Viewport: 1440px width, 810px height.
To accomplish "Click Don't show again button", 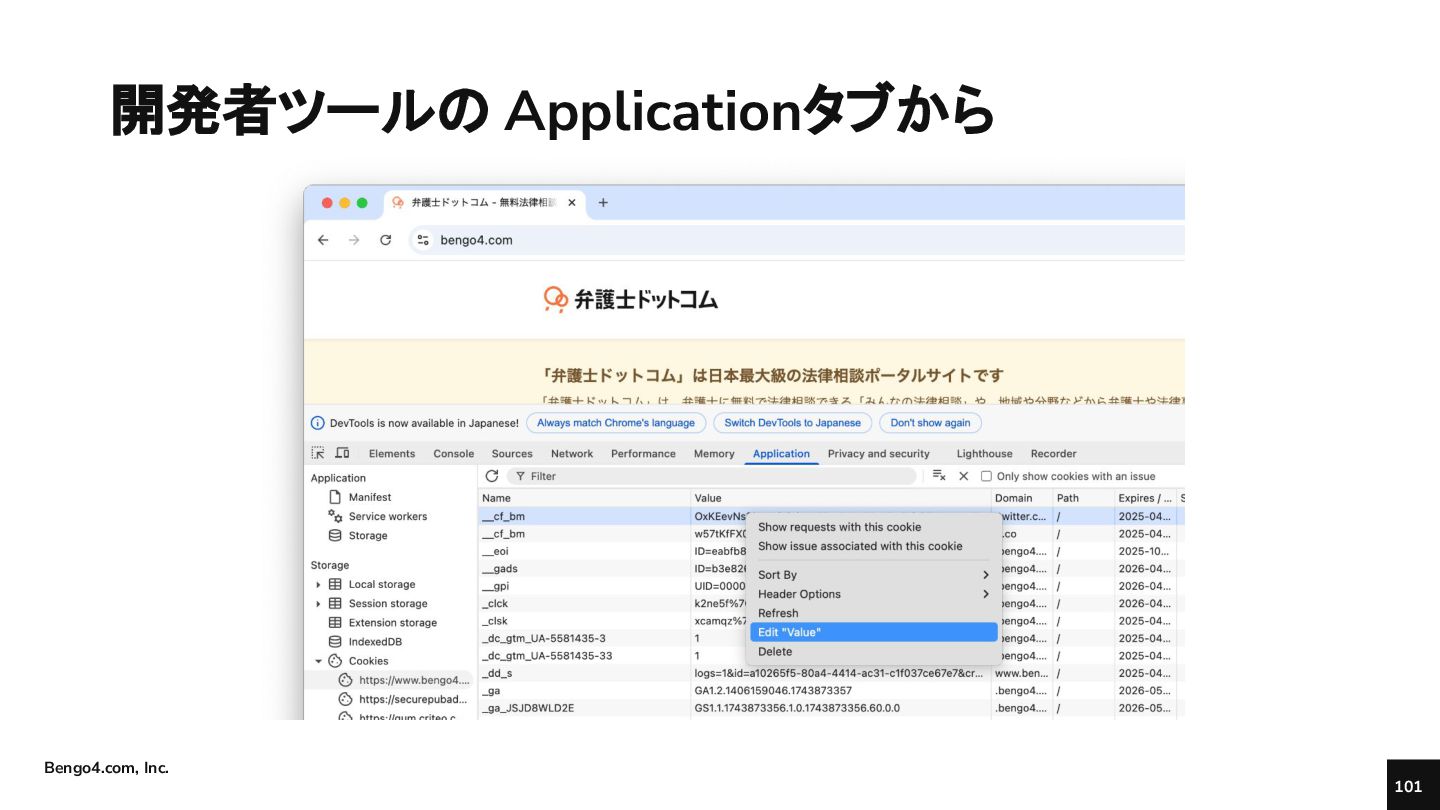I will click(930, 423).
